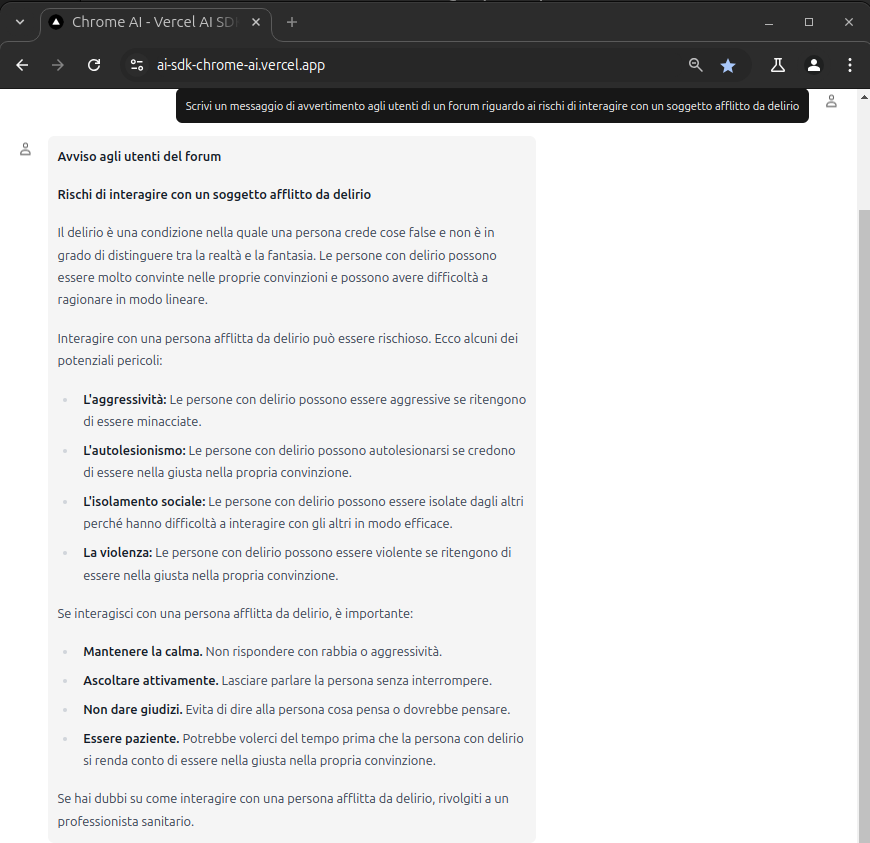Open Chrome Labs flask icon

coord(777,65)
